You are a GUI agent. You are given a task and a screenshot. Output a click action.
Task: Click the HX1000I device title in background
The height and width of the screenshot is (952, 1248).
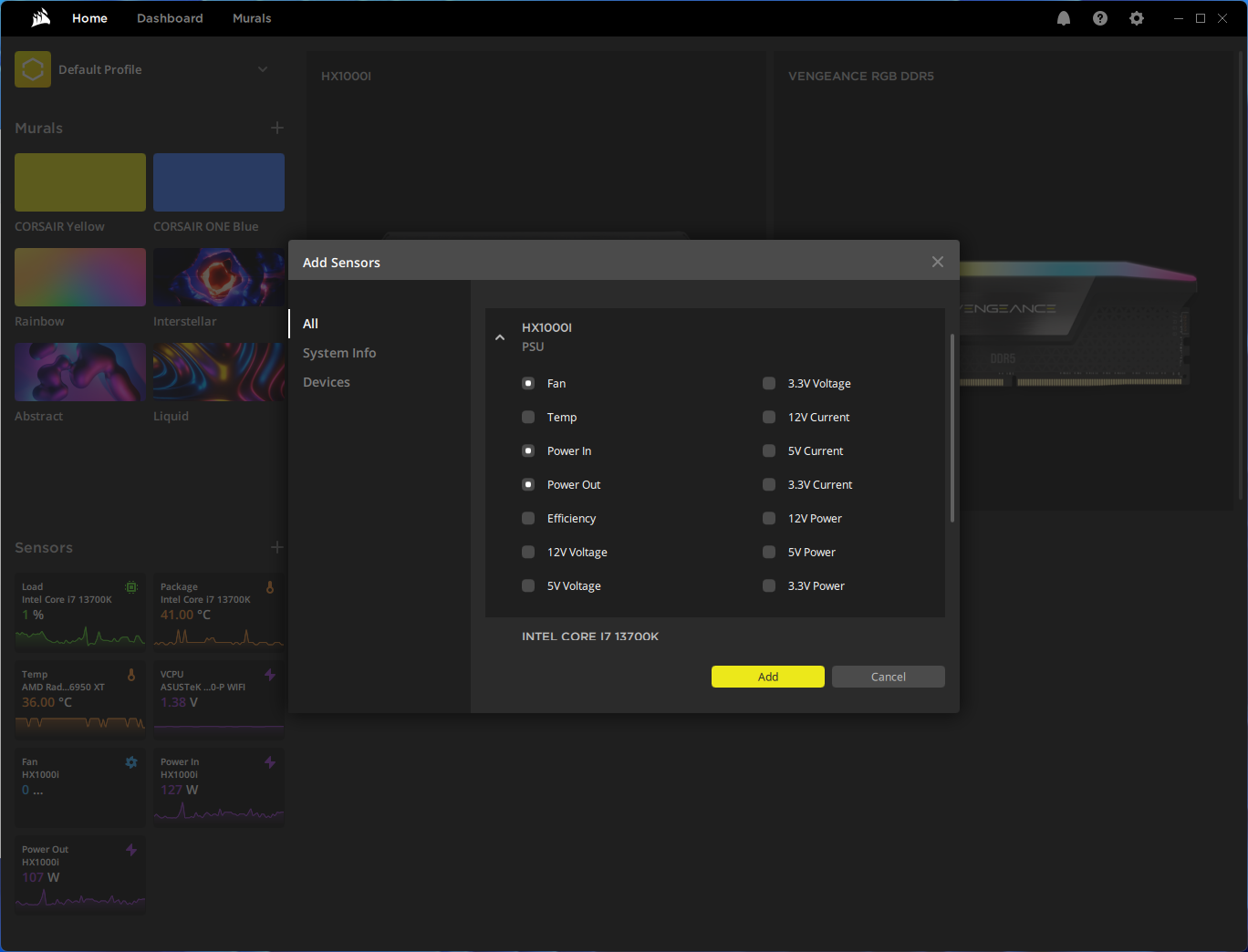[346, 76]
